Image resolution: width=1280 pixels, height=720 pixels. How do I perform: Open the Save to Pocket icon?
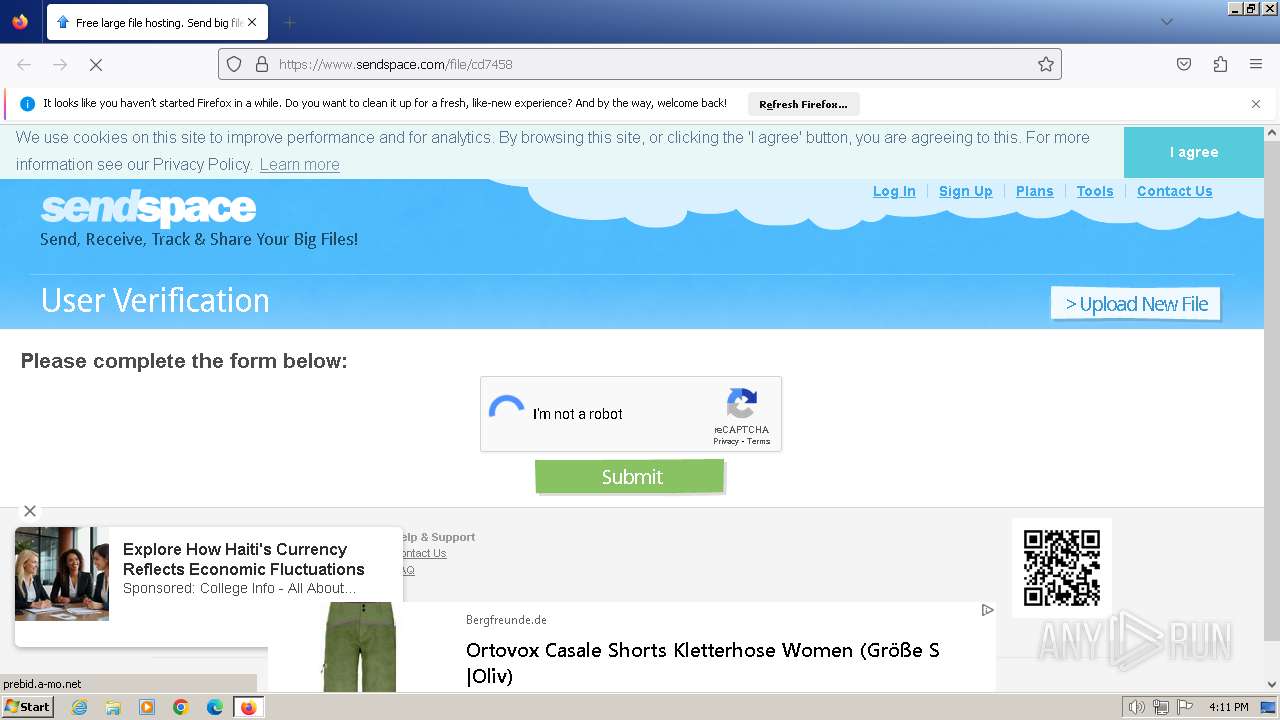pos(1184,64)
